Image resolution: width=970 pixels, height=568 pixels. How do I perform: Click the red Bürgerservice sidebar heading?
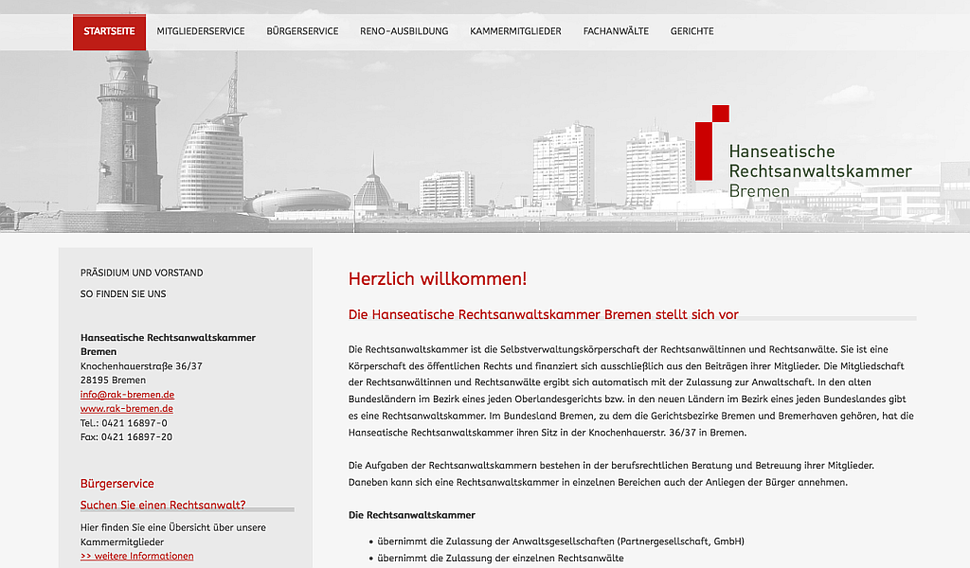click(x=117, y=484)
